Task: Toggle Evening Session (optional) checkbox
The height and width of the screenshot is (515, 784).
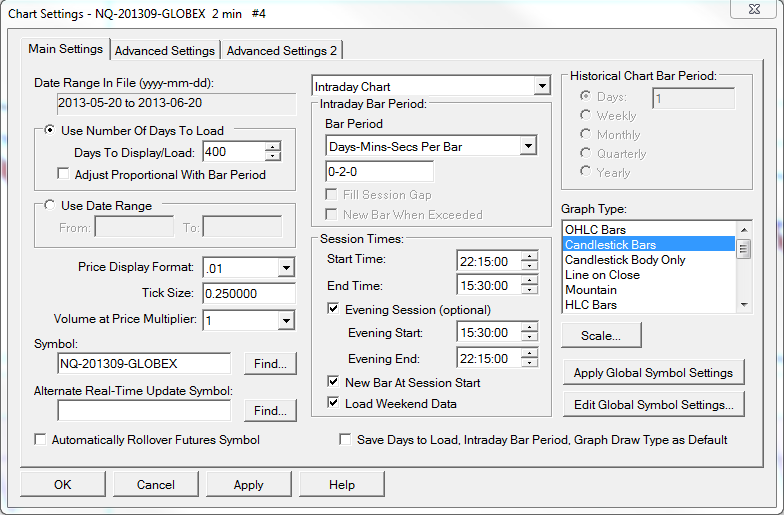Action: [333, 308]
